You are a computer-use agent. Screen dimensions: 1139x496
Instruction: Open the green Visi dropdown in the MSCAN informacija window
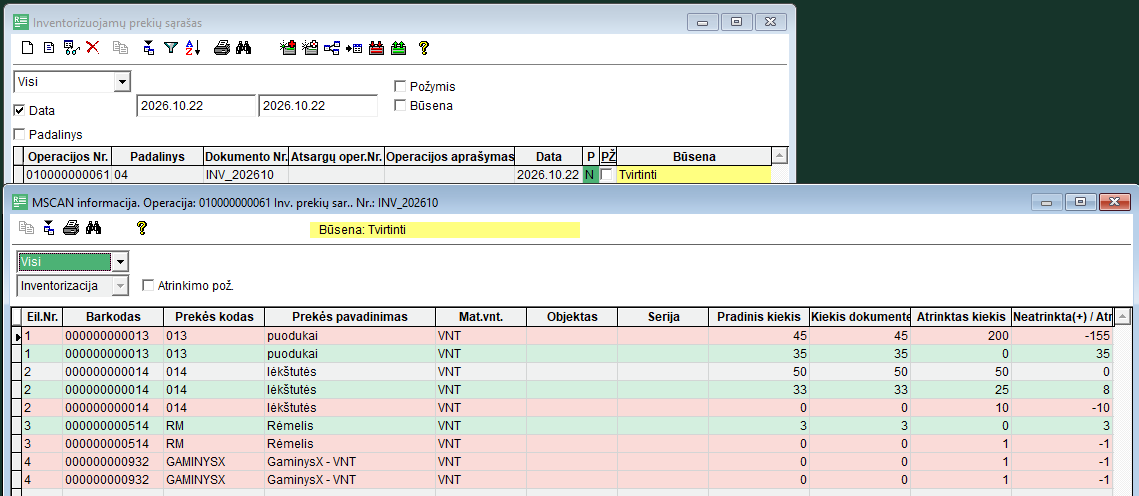click(x=121, y=261)
